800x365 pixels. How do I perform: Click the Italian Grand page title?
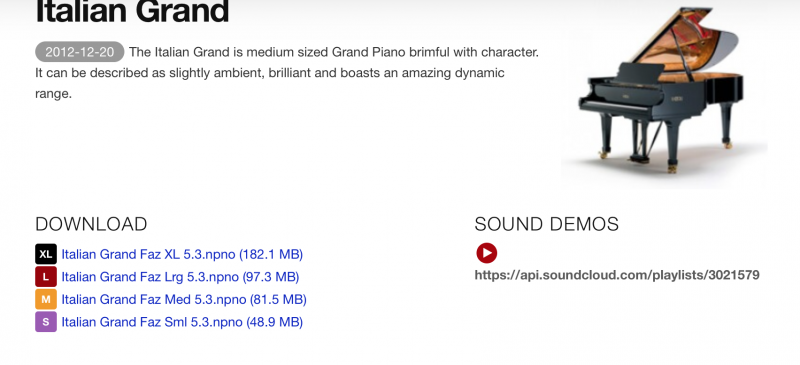pos(132,11)
